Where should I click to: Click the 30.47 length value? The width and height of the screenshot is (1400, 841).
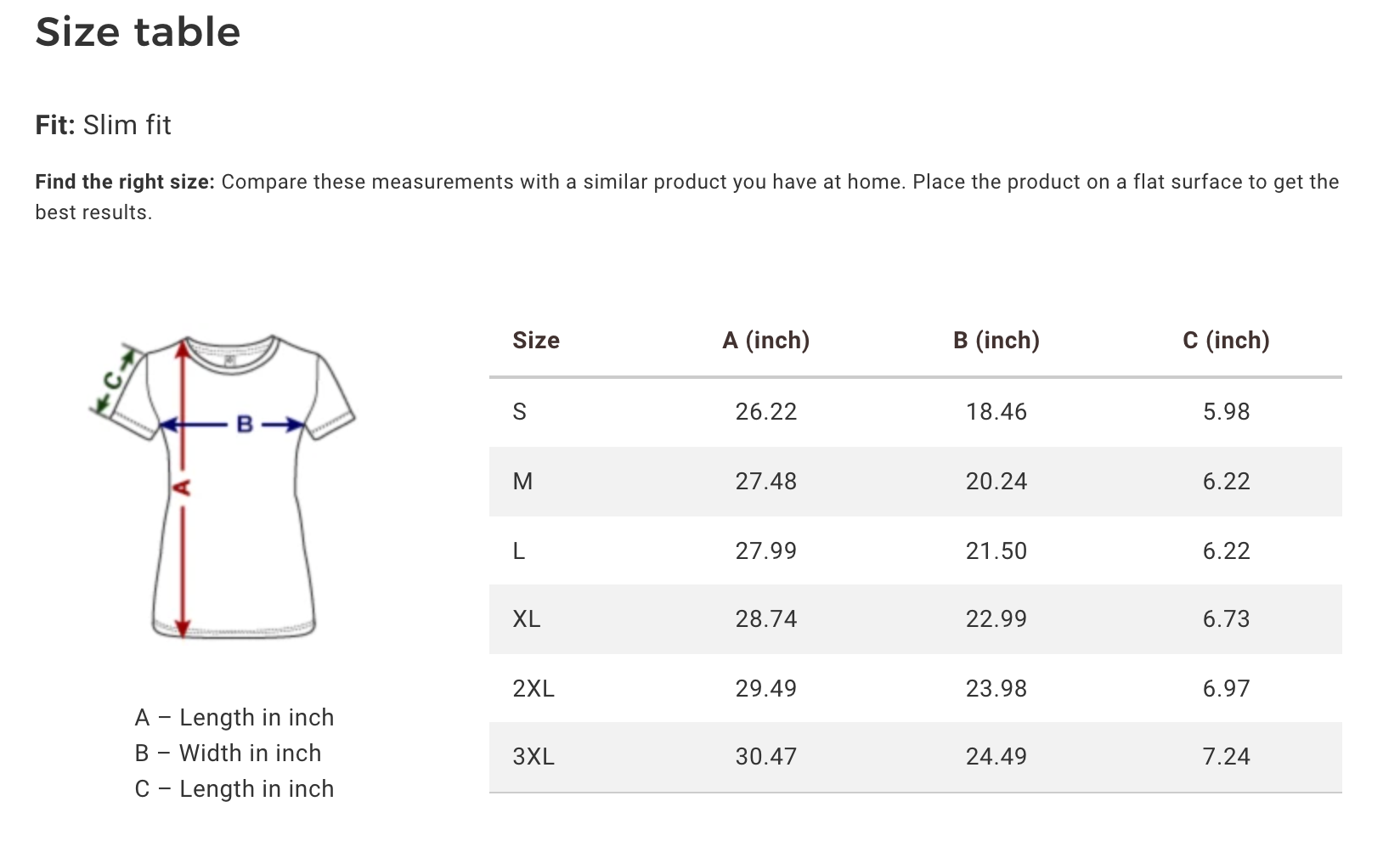[766, 757]
